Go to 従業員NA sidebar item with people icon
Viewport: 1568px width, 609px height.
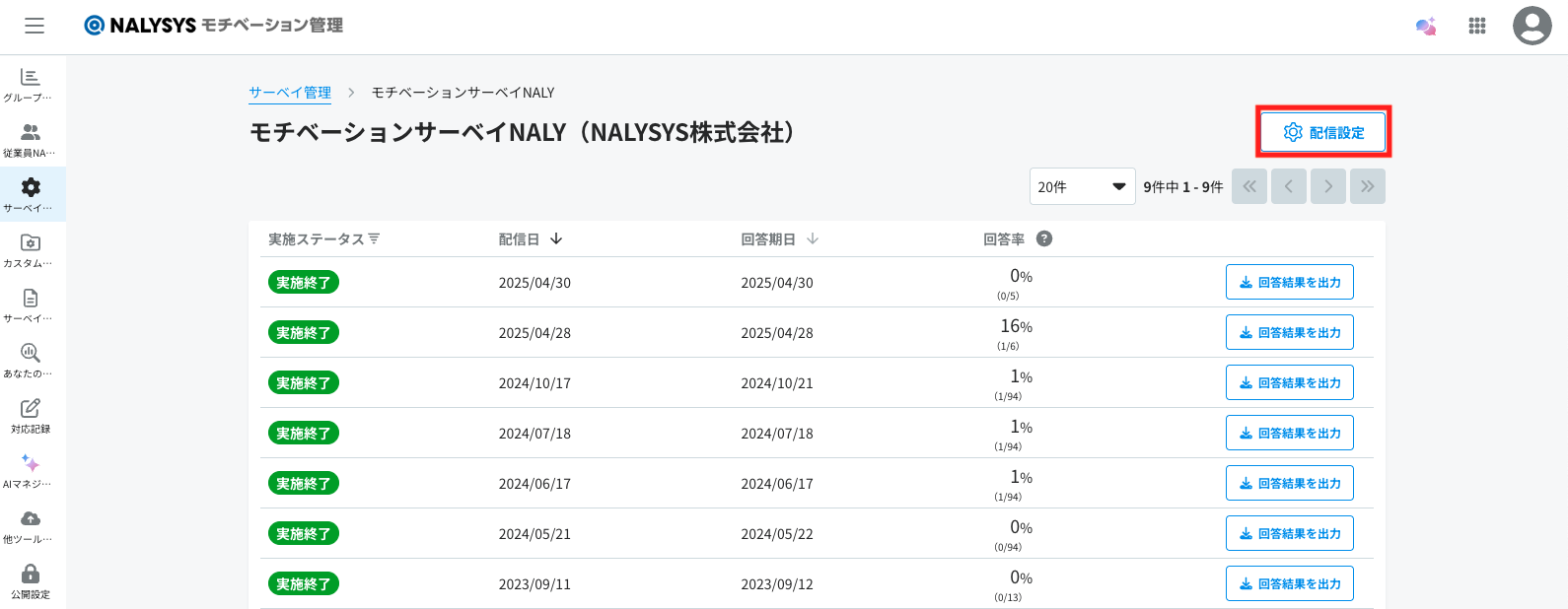[31, 140]
